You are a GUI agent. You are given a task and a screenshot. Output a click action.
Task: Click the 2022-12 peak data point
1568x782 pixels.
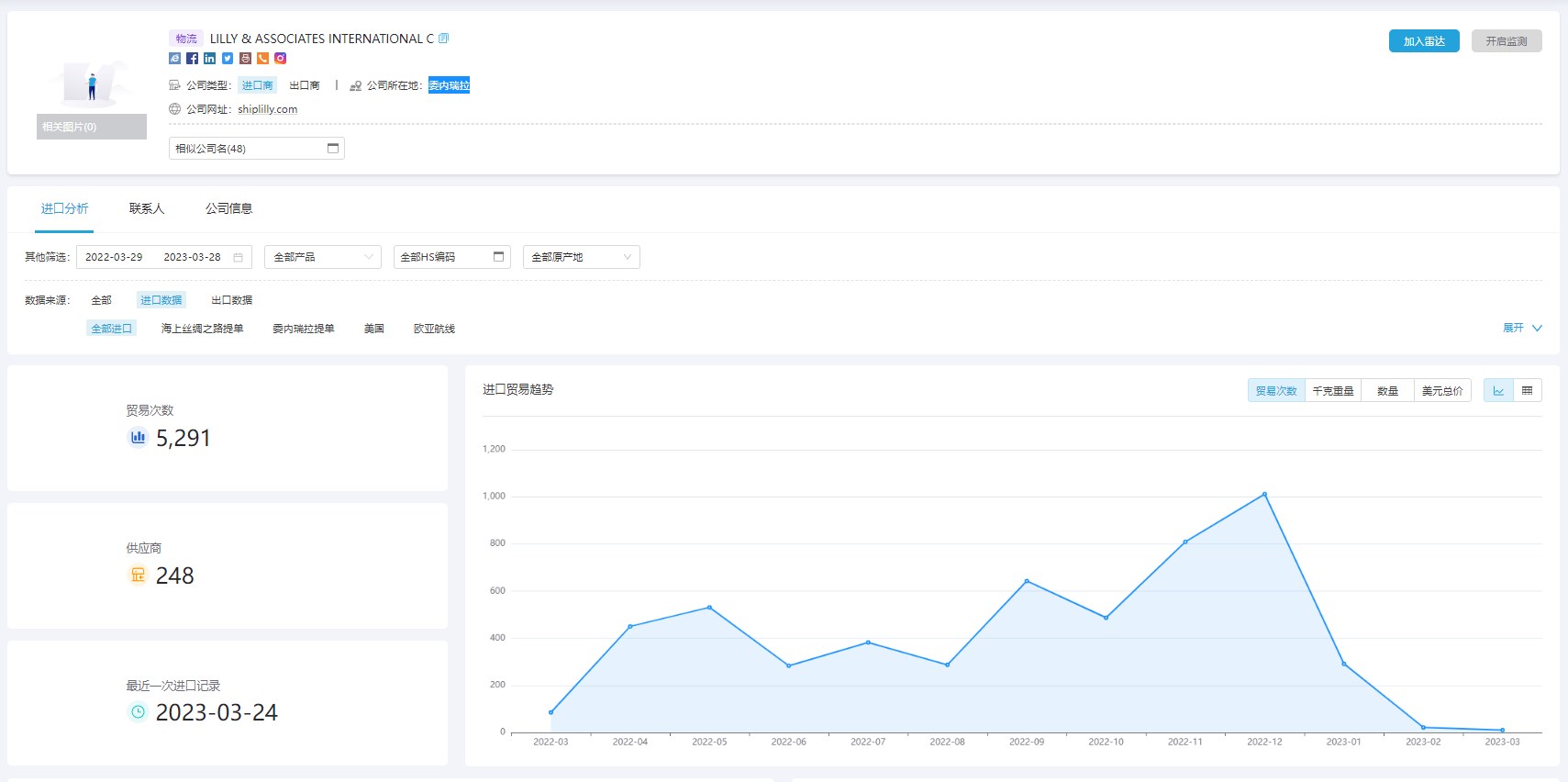click(1264, 494)
